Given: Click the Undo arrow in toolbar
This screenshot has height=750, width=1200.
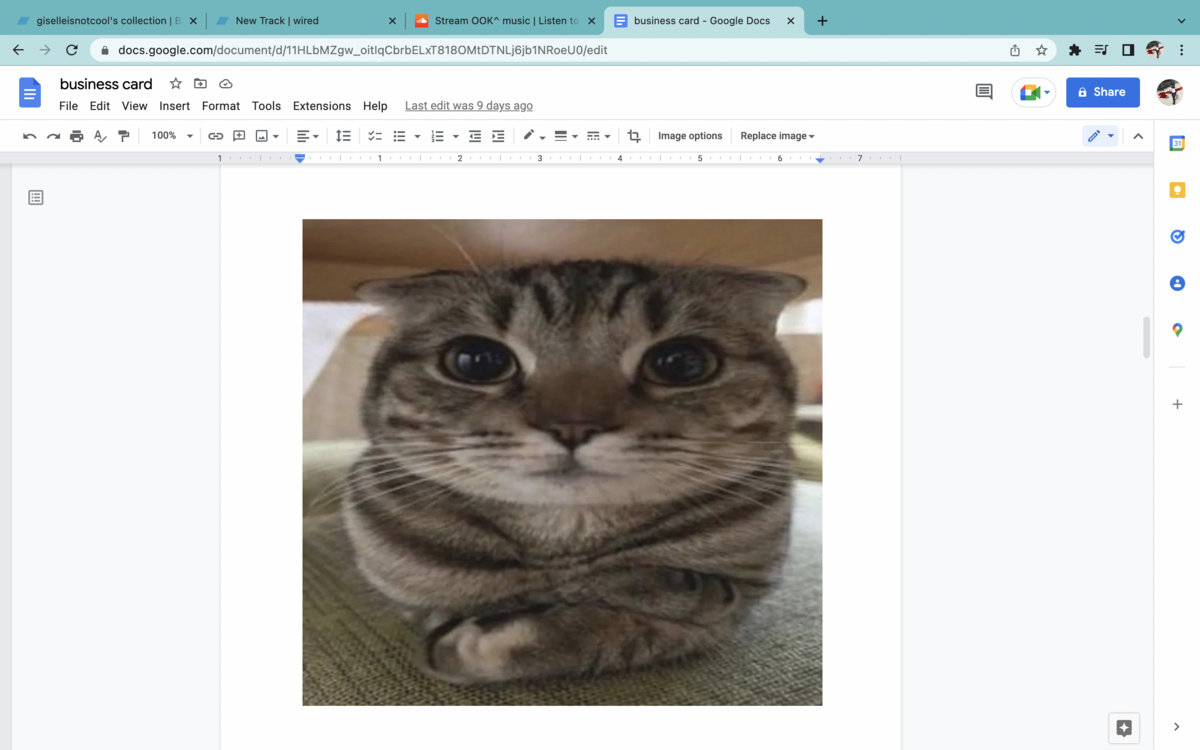Looking at the screenshot, I should coord(30,136).
